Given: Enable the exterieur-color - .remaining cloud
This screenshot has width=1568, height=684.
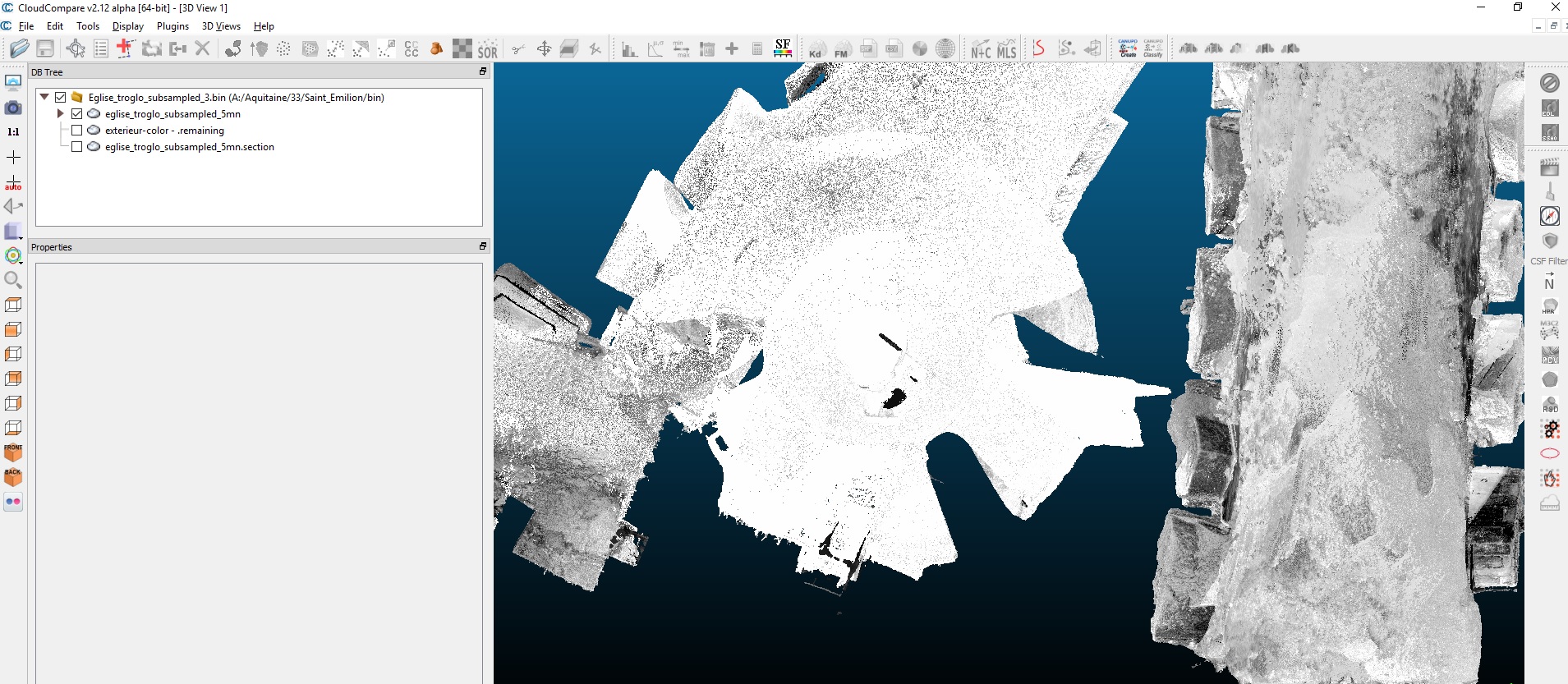Looking at the screenshot, I should point(76,130).
